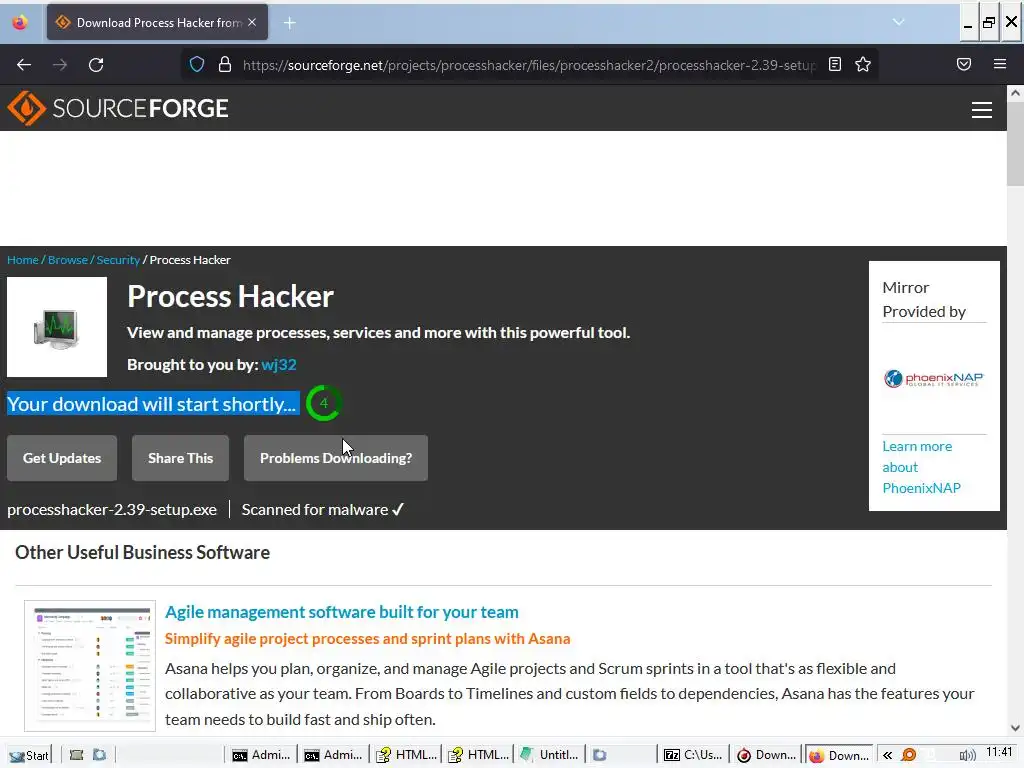Open the SourceForge logo home link
Image resolution: width=1024 pixels, height=768 pixels.
click(x=118, y=108)
